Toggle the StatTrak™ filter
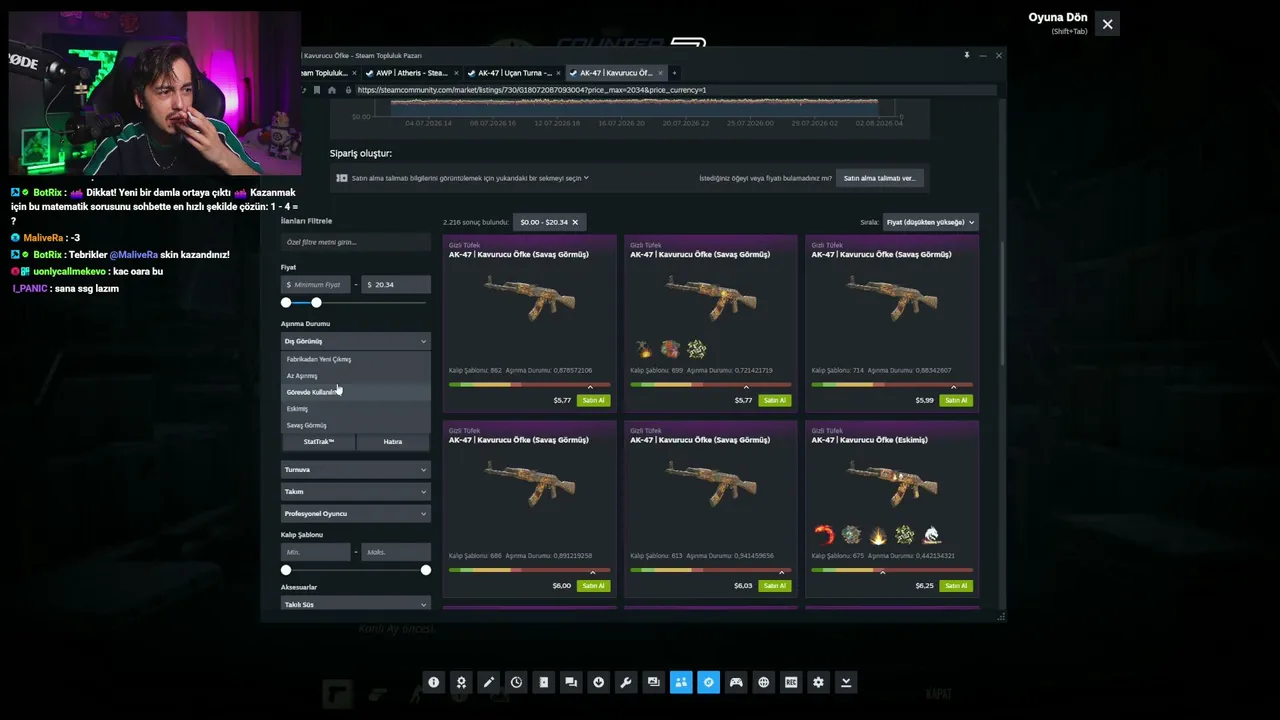Screen dimensions: 1280x720 pyautogui.click(x=318, y=442)
